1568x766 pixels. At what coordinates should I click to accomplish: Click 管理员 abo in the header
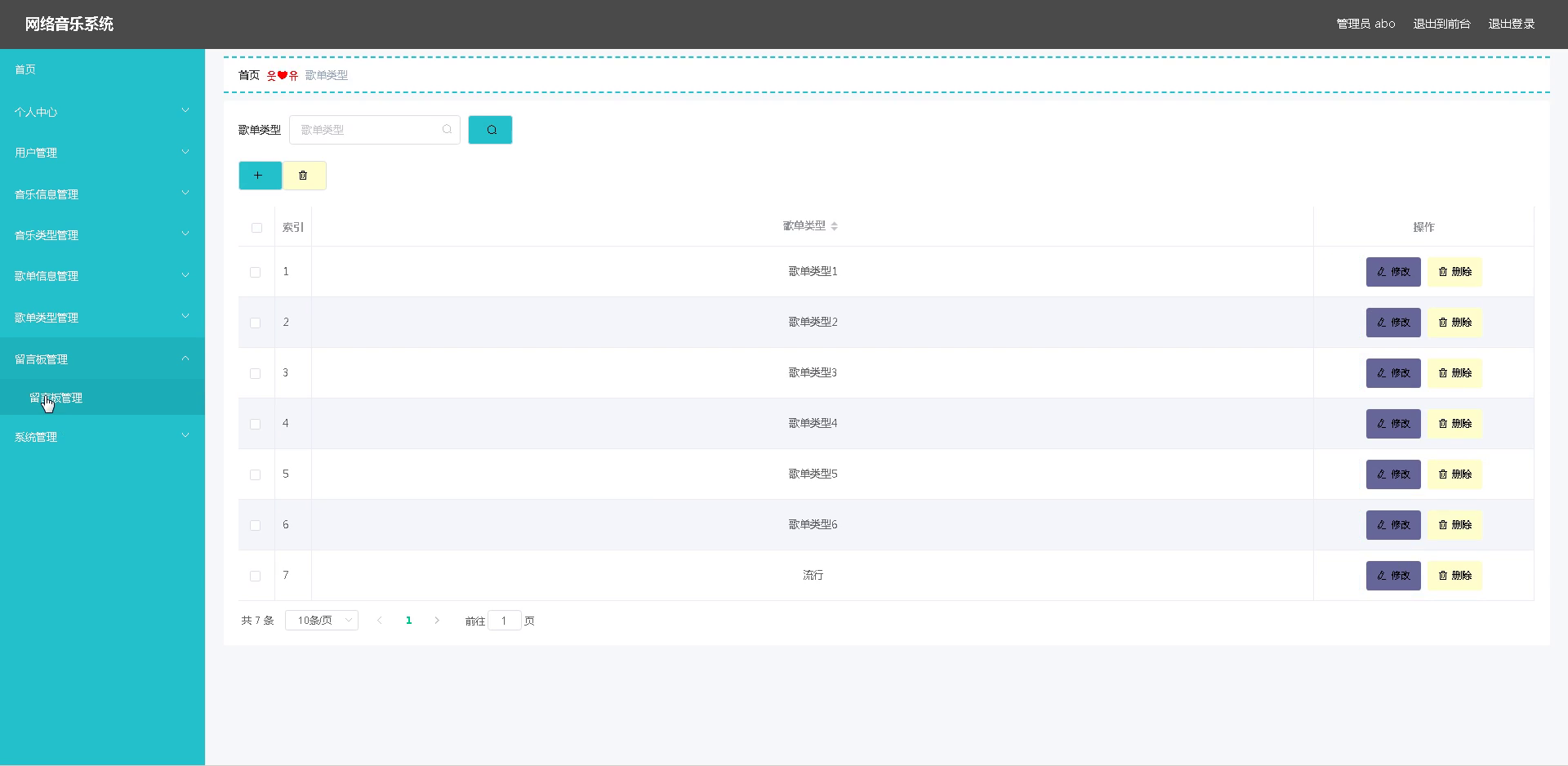pyautogui.click(x=1365, y=24)
